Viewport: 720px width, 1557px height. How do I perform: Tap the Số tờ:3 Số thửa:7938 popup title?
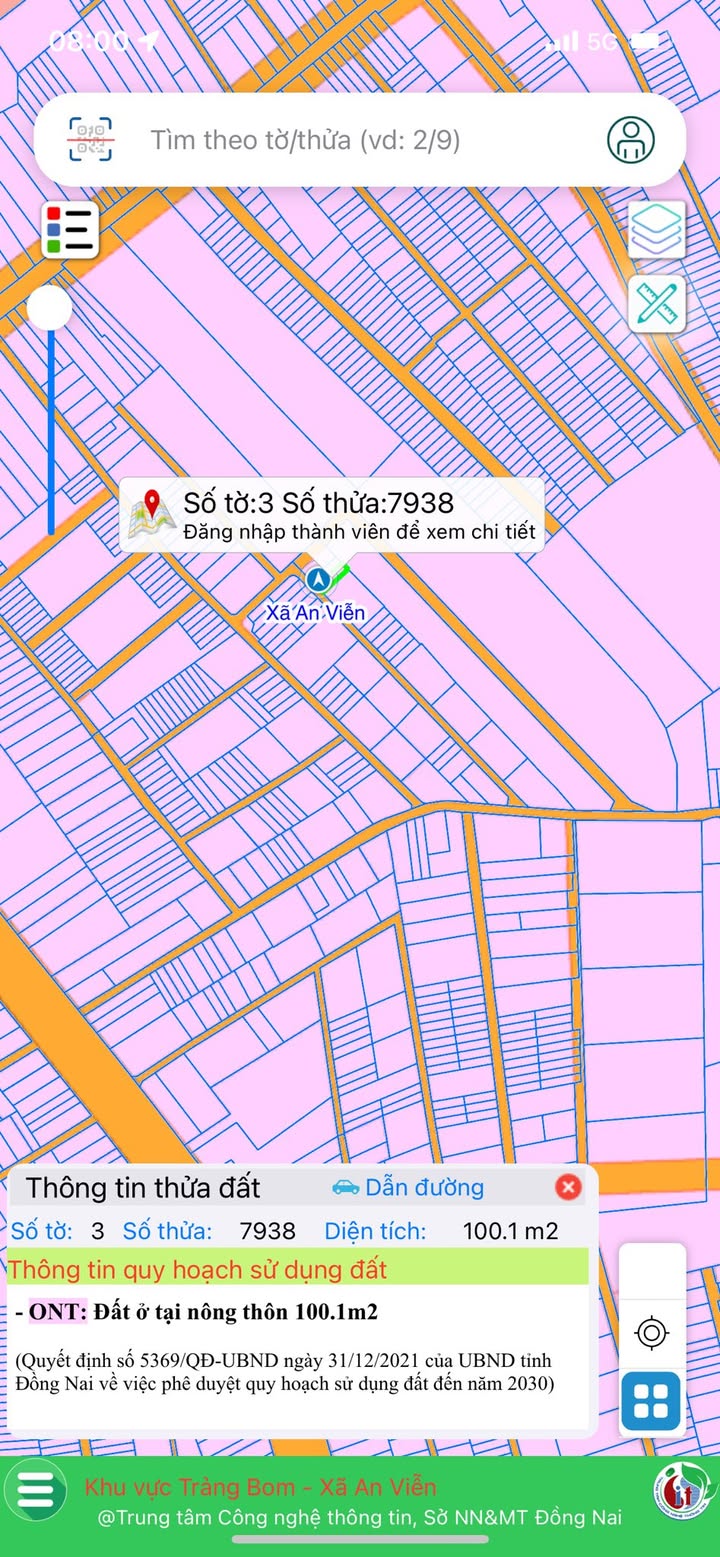coord(318,502)
